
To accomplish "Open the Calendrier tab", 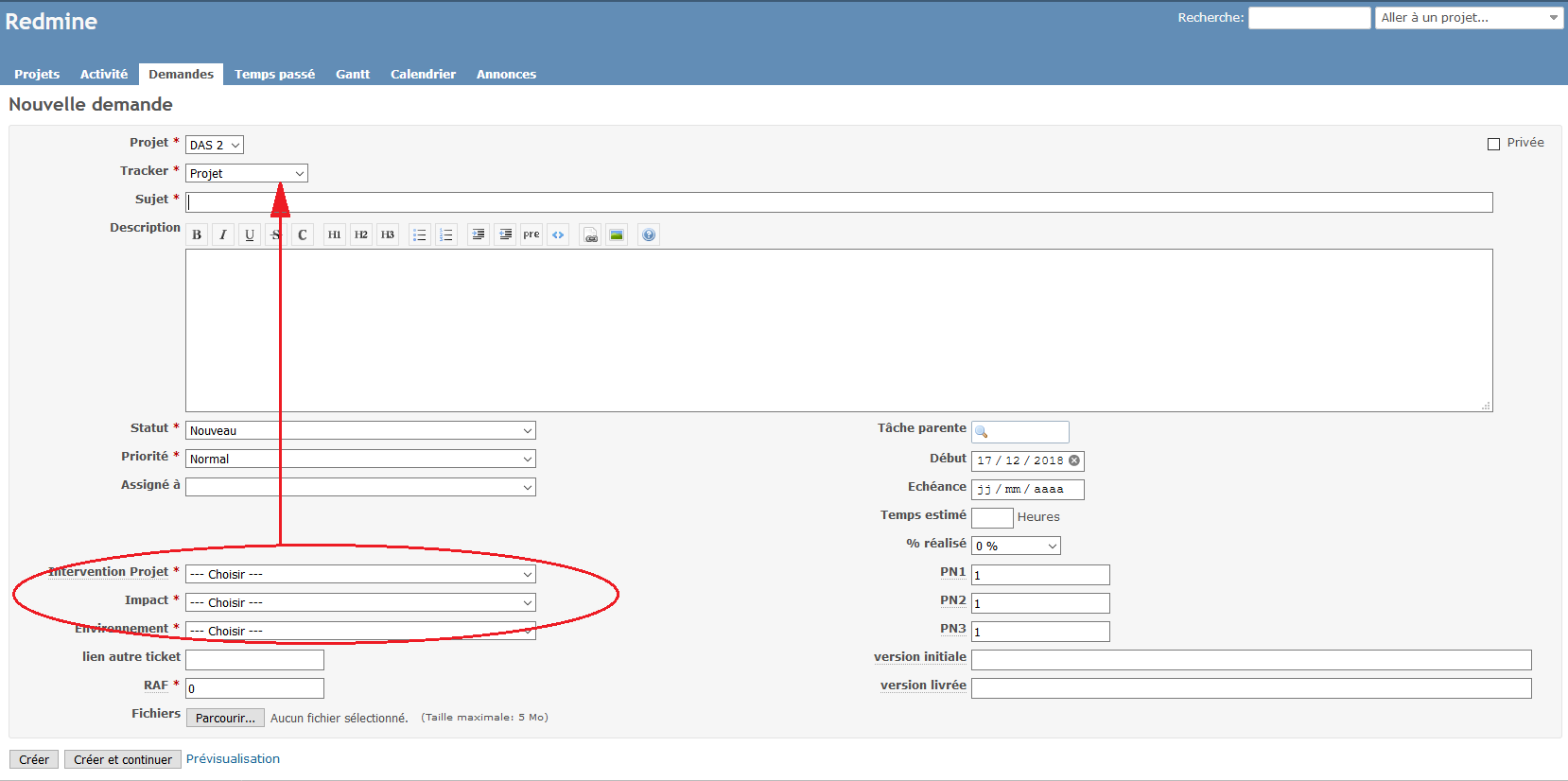I will click(423, 74).
